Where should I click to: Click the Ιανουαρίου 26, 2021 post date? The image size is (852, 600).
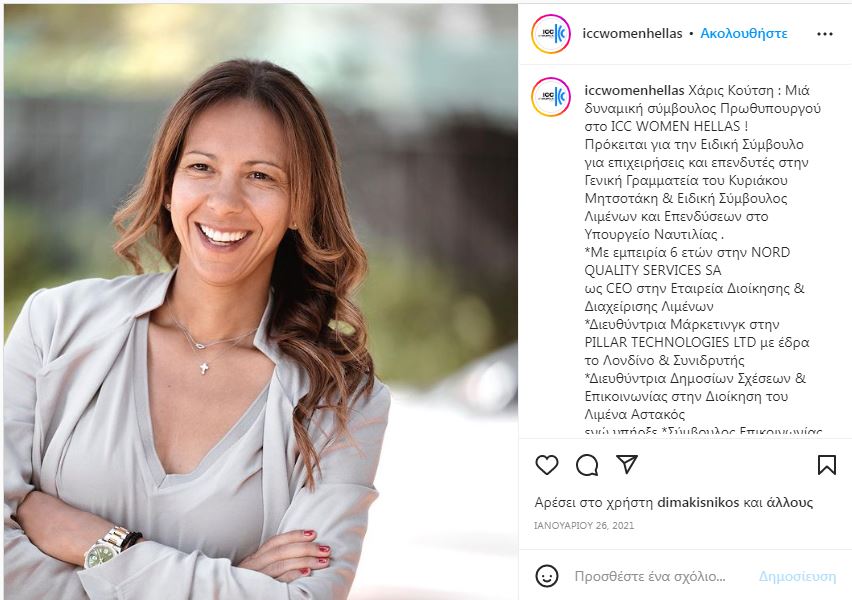[584, 526]
